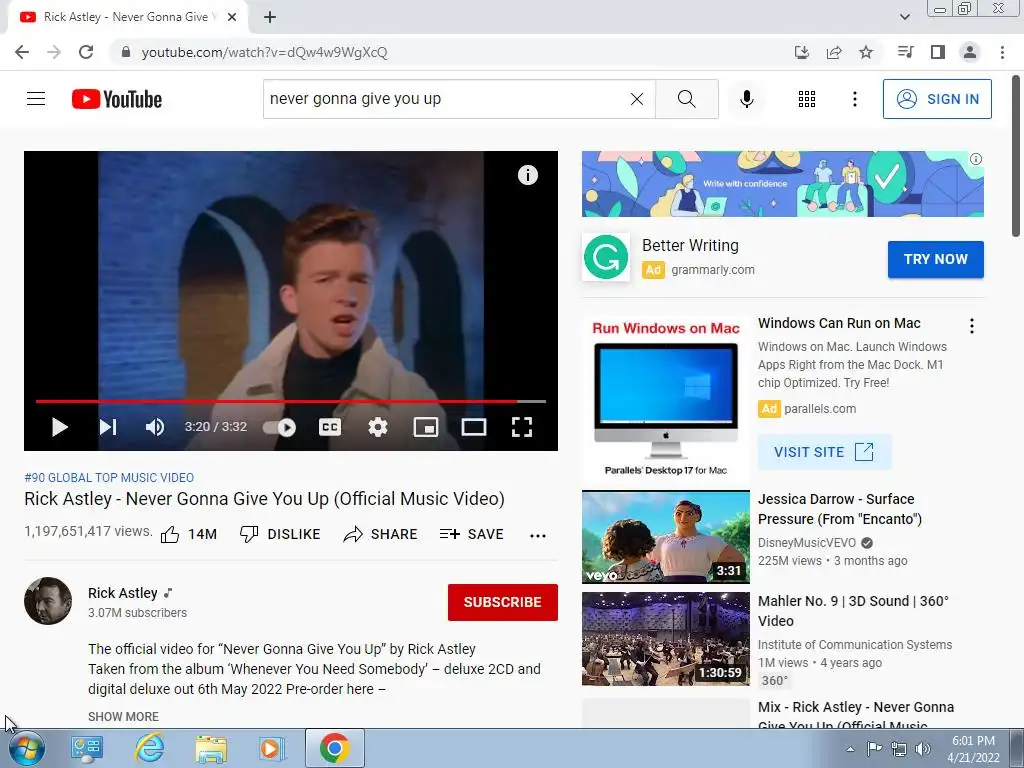Open a new browser tab
This screenshot has height=768, width=1024.
[x=270, y=17]
